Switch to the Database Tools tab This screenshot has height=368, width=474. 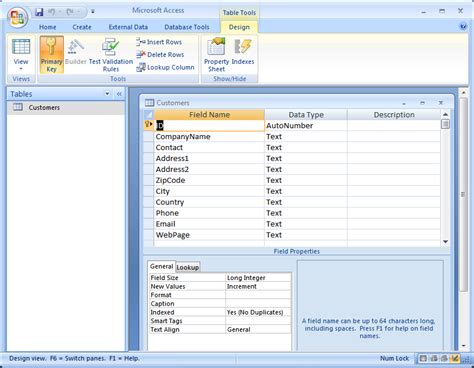point(187,27)
